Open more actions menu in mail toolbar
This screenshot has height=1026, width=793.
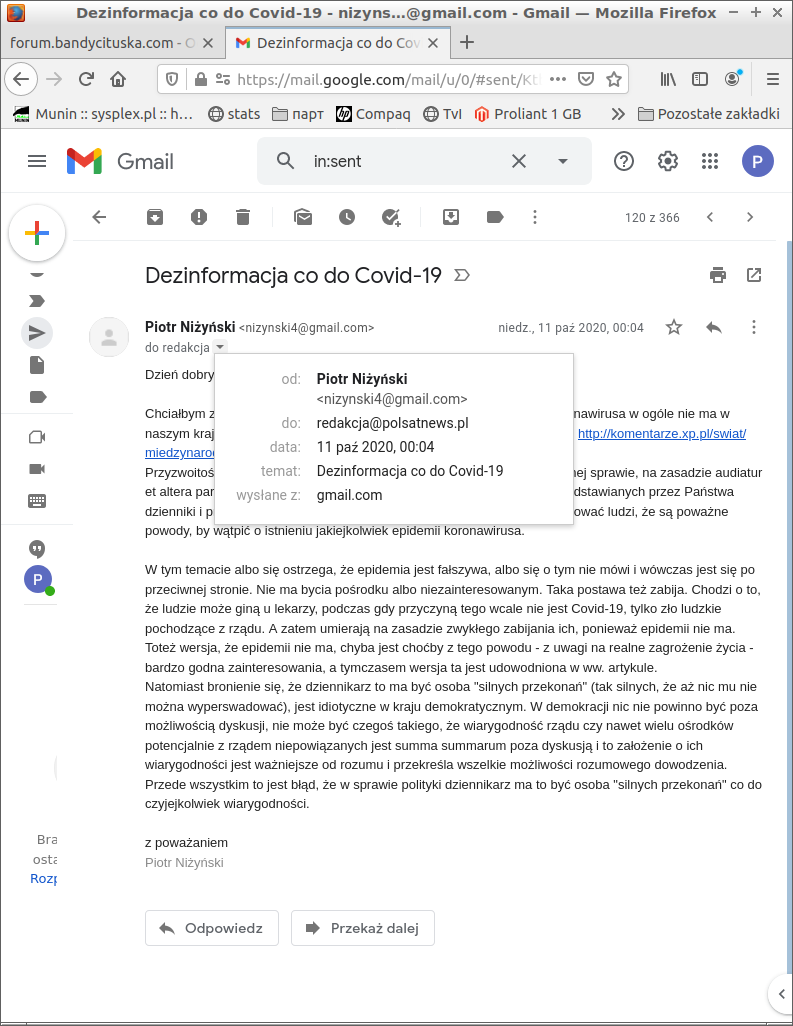point(535,217)
